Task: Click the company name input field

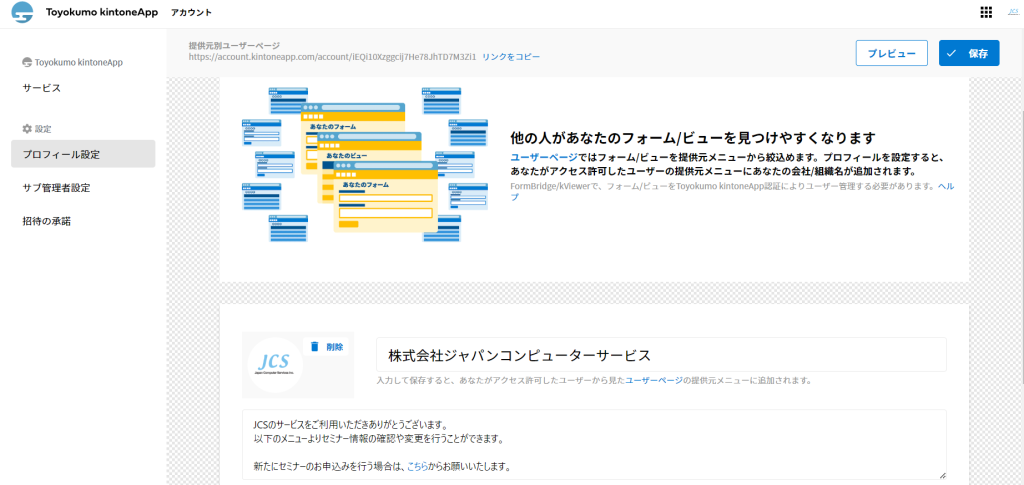Action: point(661,355)
